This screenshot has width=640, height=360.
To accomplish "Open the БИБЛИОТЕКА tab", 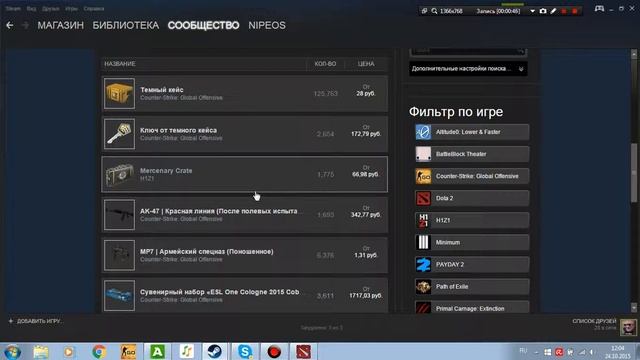I will coord(126,25).
